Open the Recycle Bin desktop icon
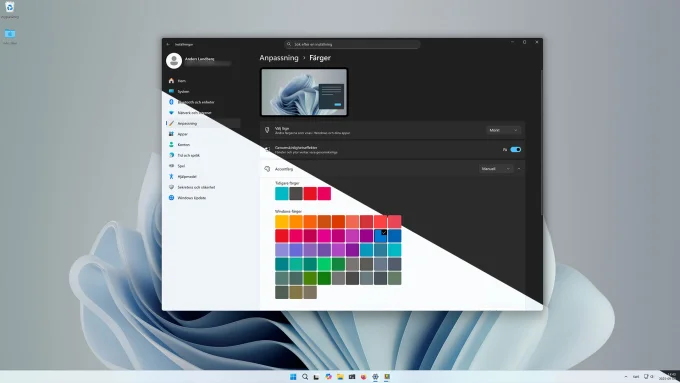Screen dimensions: 680x383 point(10,10)
